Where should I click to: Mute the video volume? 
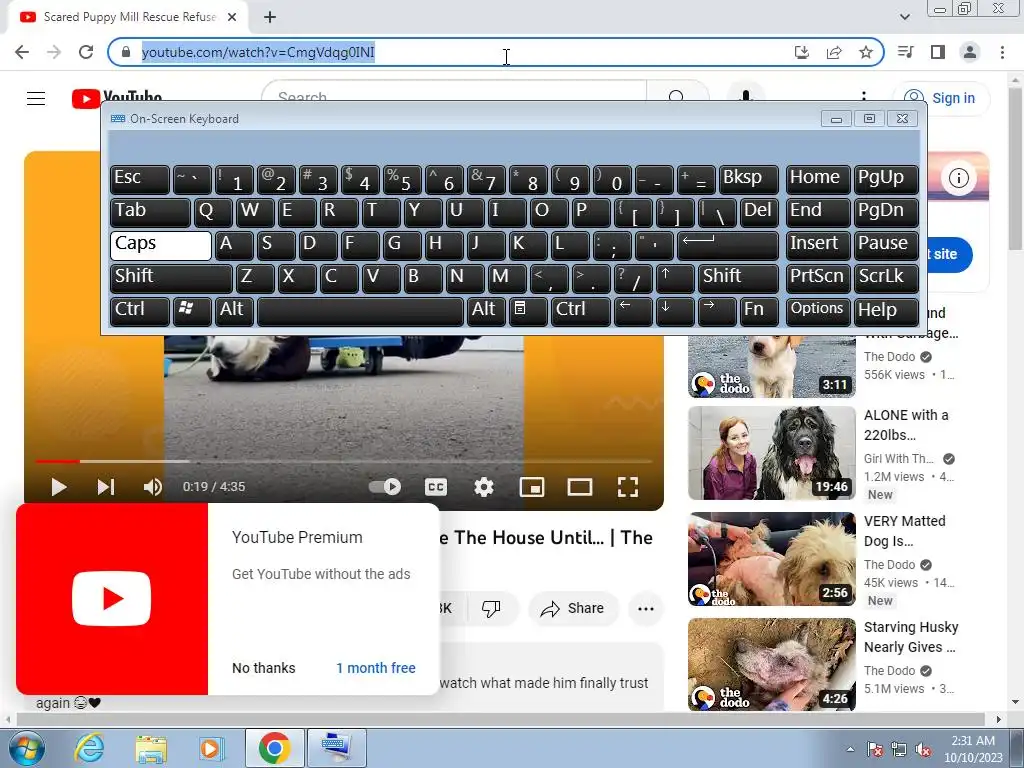(x=153, y=487)
